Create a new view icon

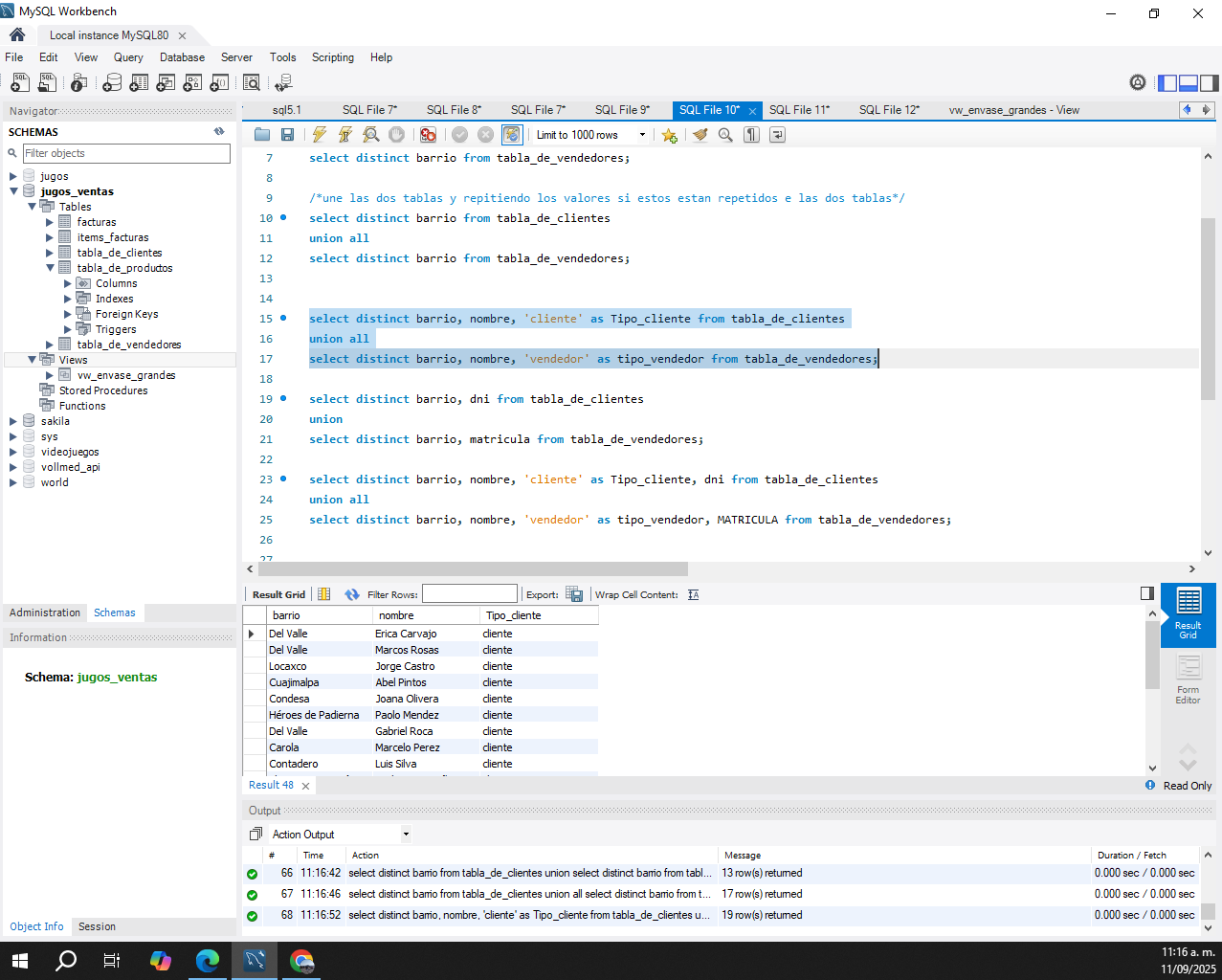coord(166,83)
